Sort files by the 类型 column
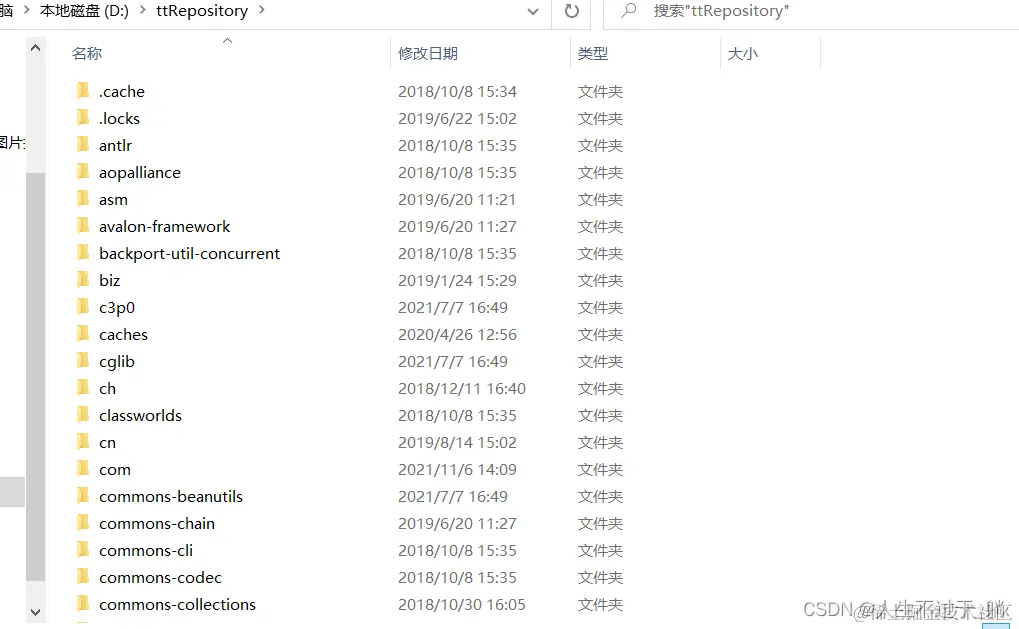This screenshot has width=1019, height=629. click(593, 53)
